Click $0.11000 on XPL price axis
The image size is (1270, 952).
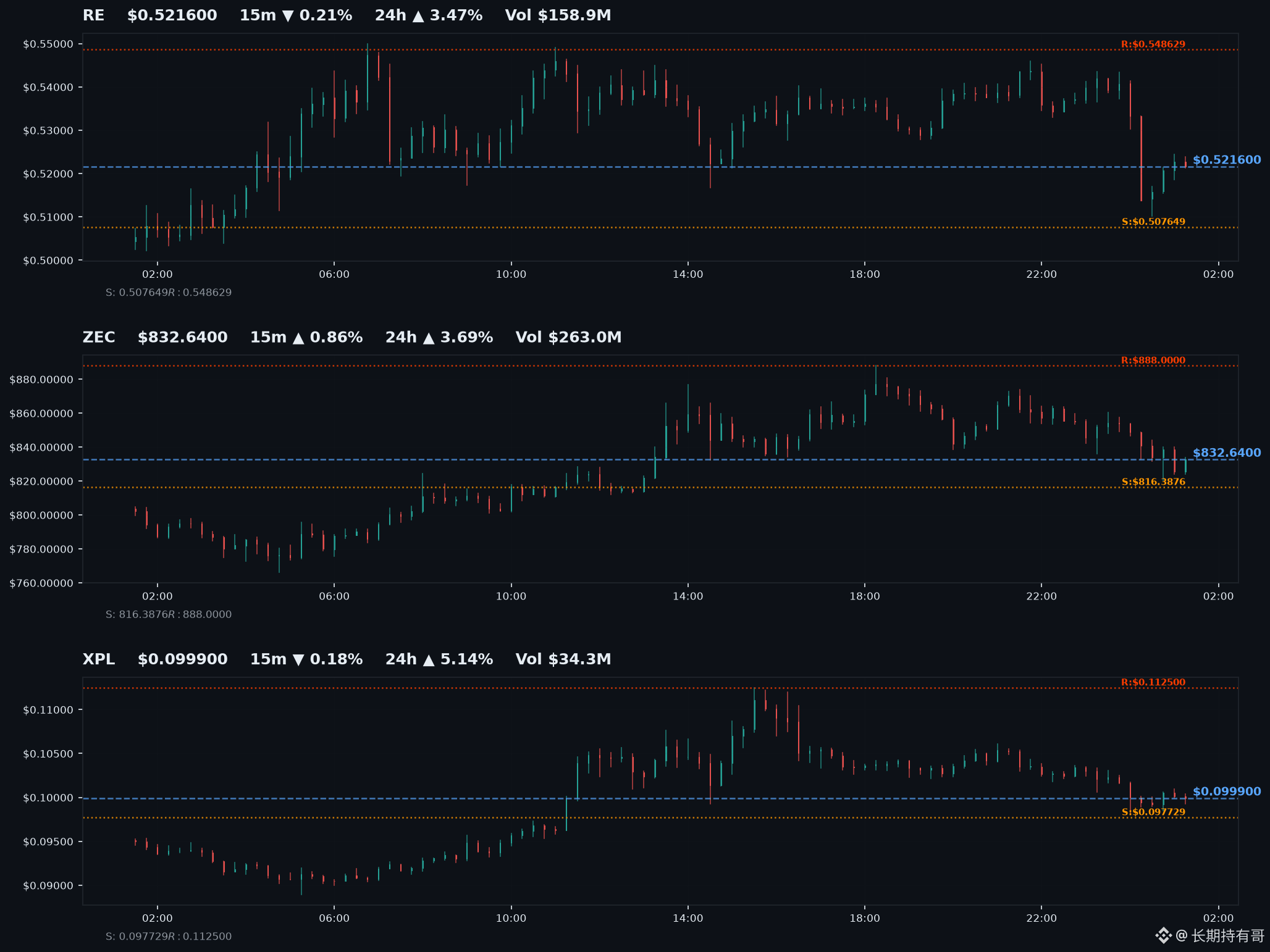(48, 710)
